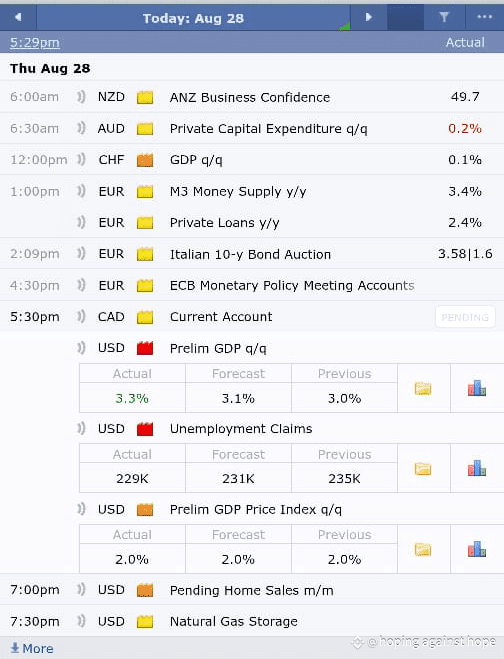This screenshot has height=659, width=504.
Task: Go to previous day arrow
Action: (x=18, y=17)
